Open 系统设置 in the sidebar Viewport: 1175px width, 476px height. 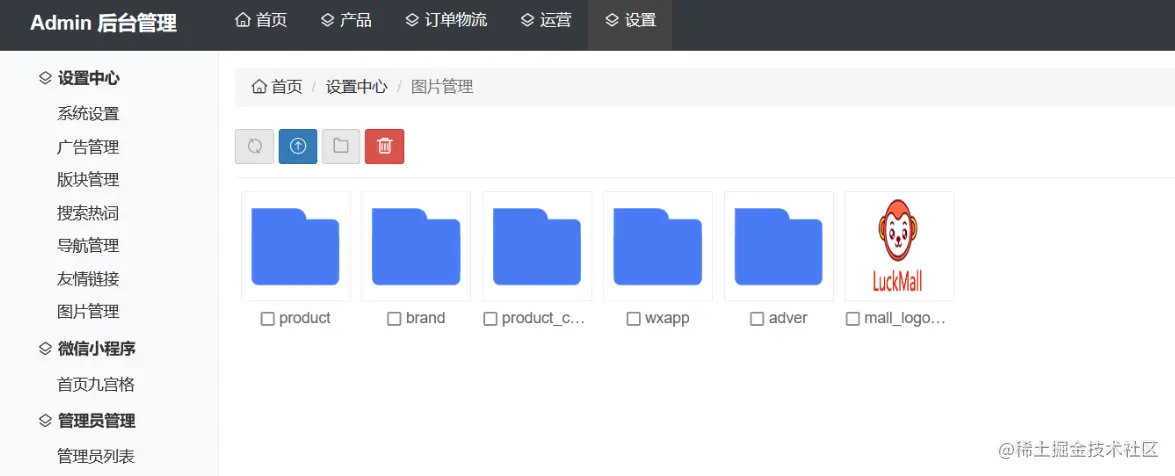tap(88, 114)
